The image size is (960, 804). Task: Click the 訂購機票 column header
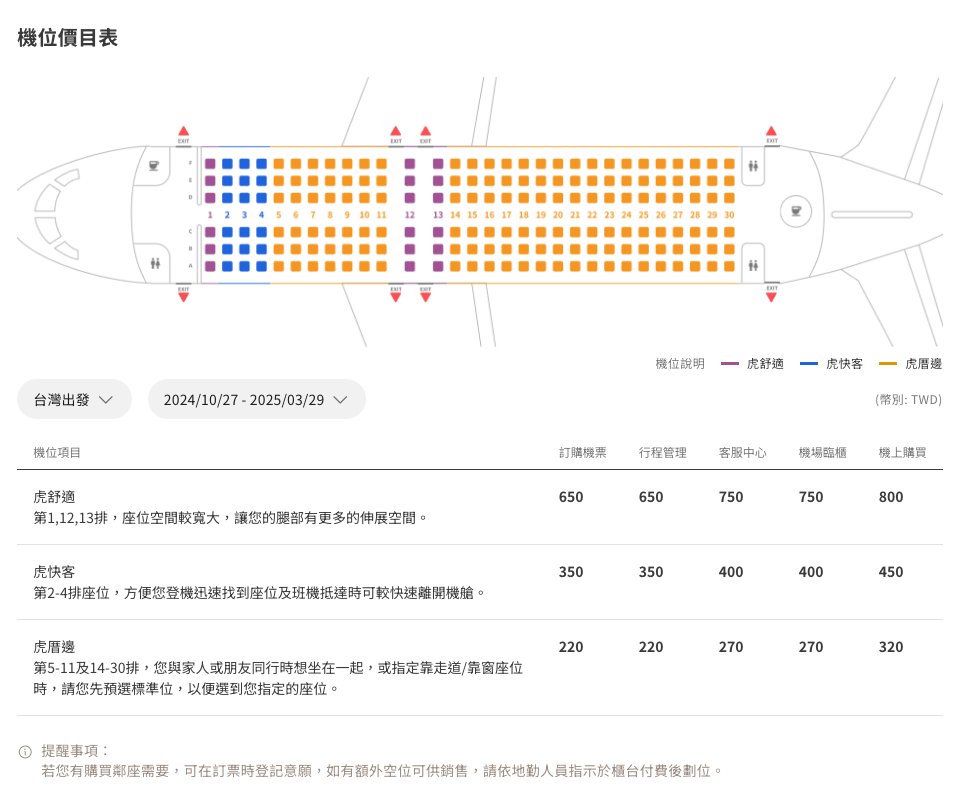coord(583,453)
